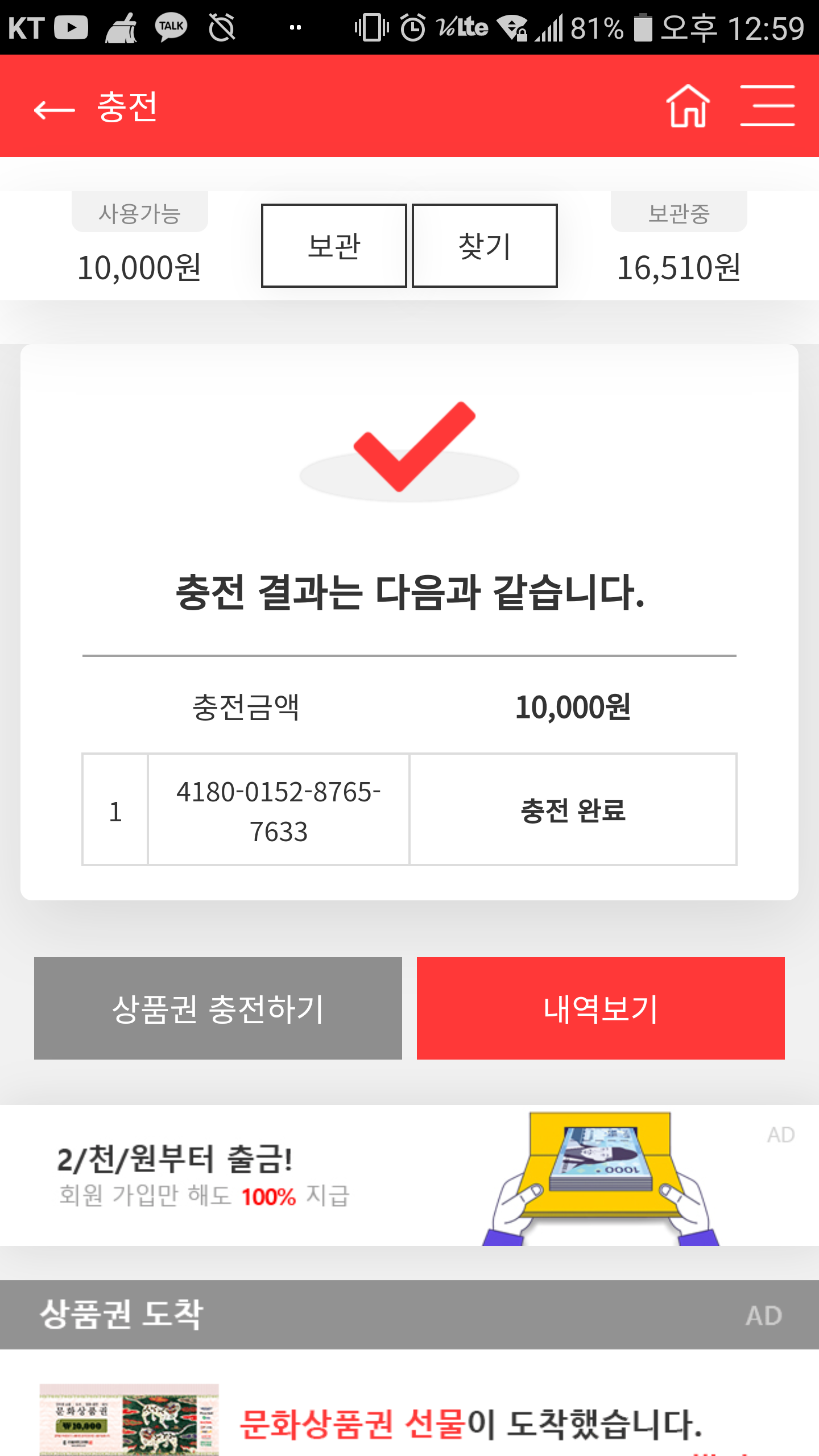The width and height of the screenshot is (819, 1456).
Task: Tap the gift certificate thumbnail image
Action: pos(129,1420)
